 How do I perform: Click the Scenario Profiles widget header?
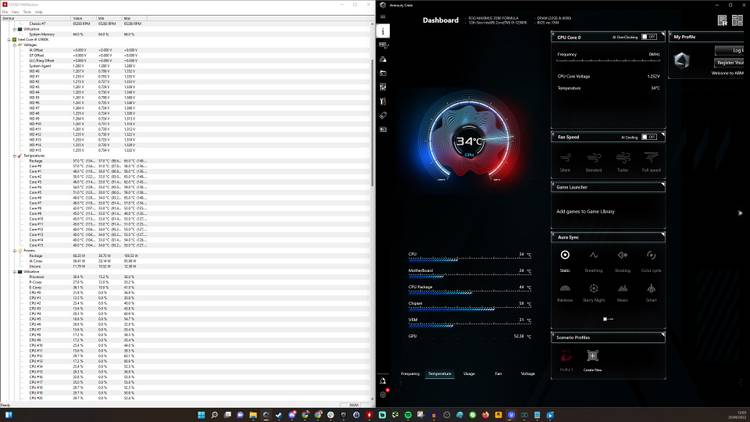608,337
